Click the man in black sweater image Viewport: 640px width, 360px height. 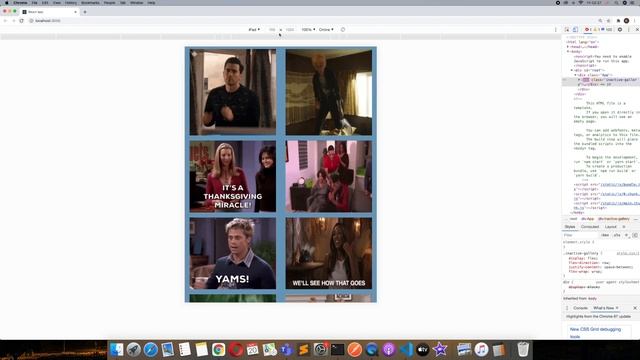(233, 92)
